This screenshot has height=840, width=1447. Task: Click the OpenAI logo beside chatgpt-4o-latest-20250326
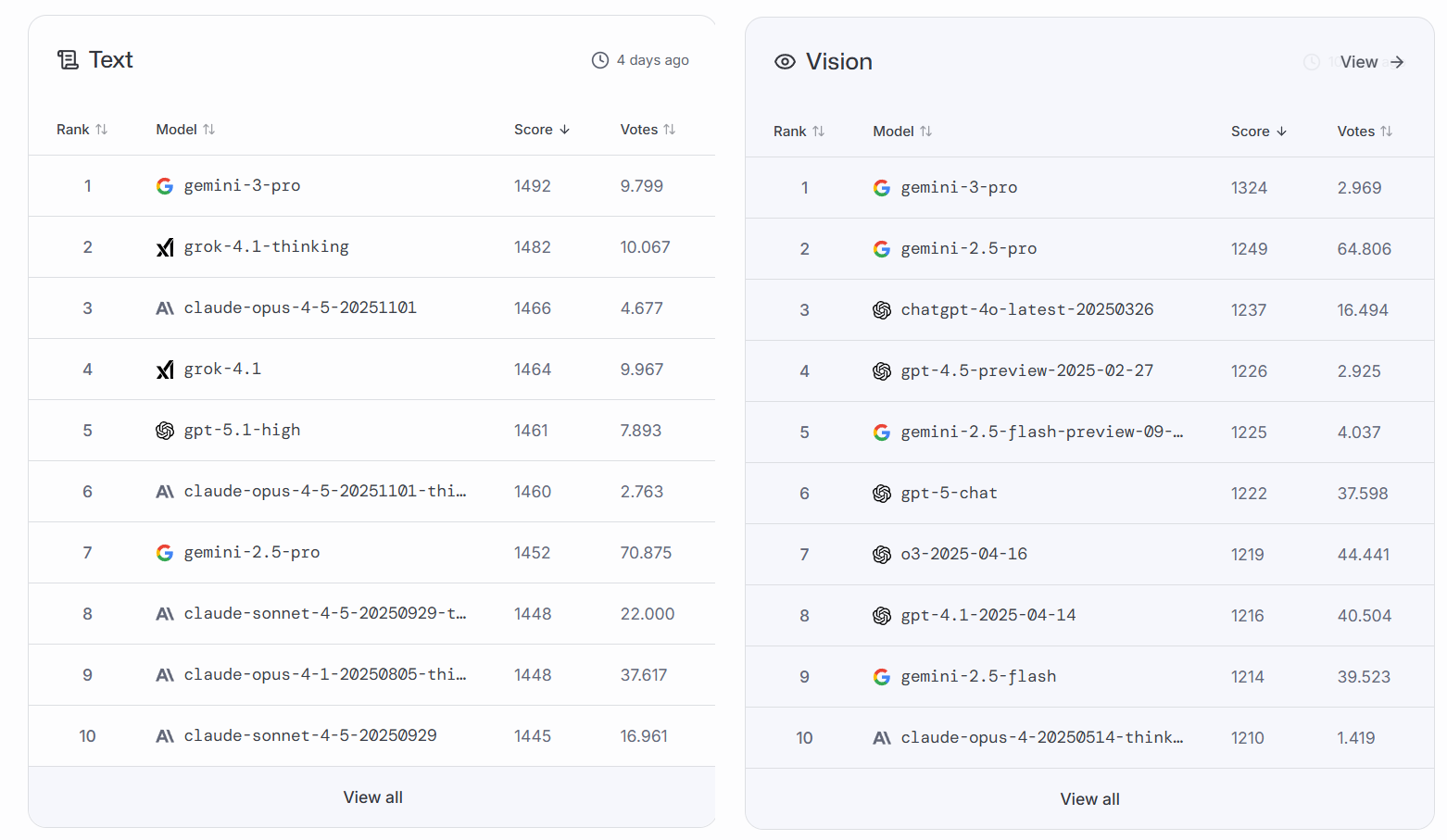tap(882, 310)
